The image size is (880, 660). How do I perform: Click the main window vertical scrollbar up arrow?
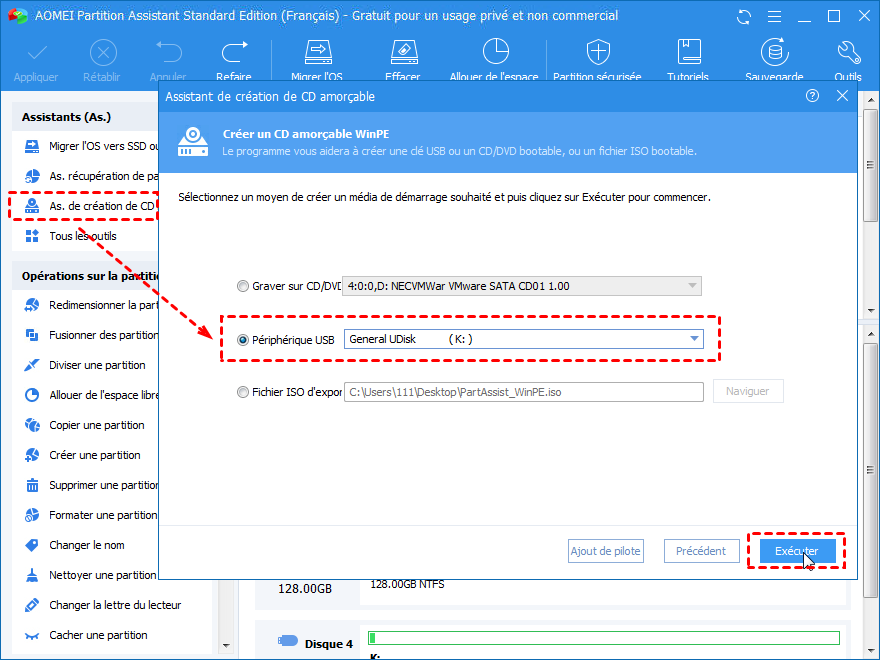(870, 100)
